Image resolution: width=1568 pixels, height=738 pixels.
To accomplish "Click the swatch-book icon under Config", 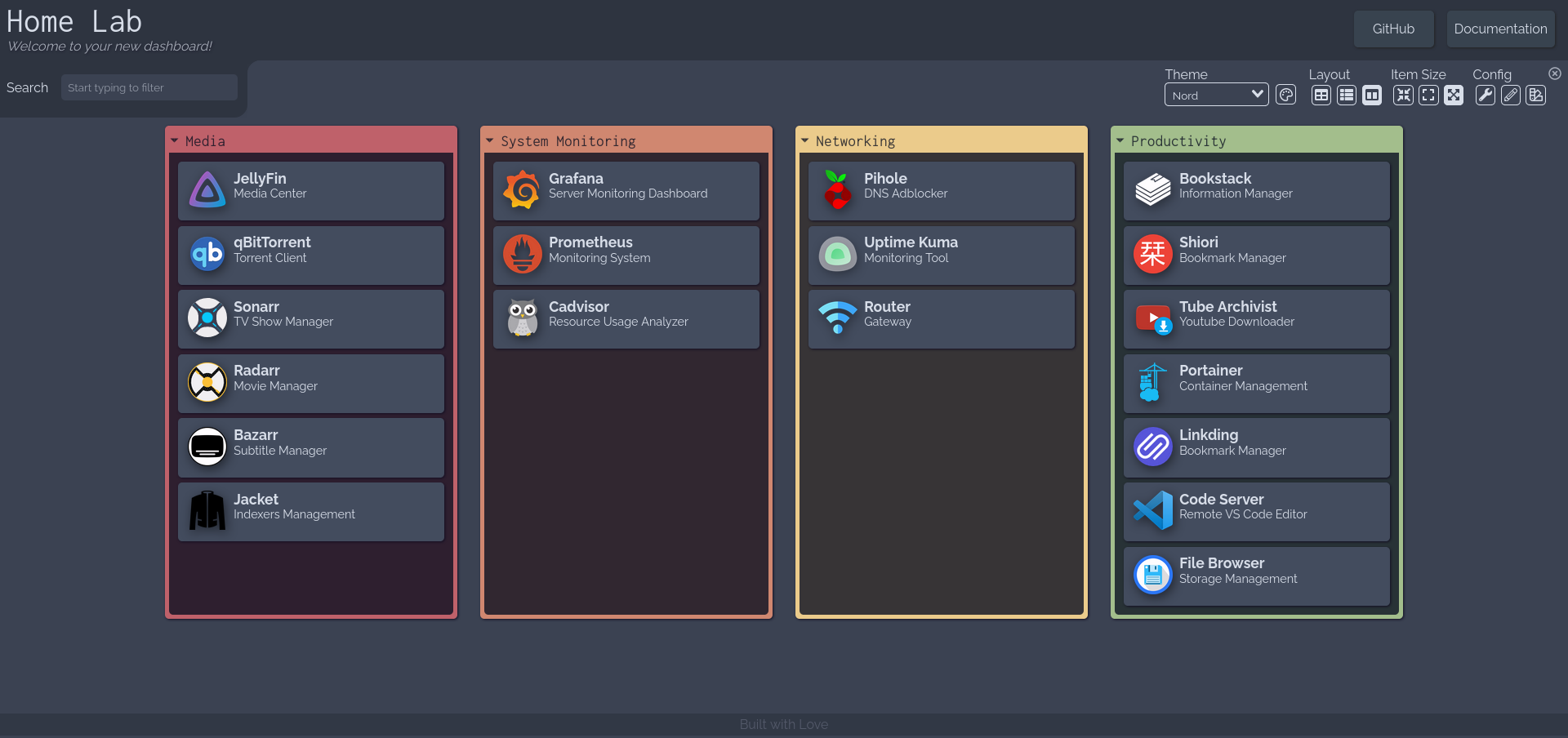I will pos(1536,96).
